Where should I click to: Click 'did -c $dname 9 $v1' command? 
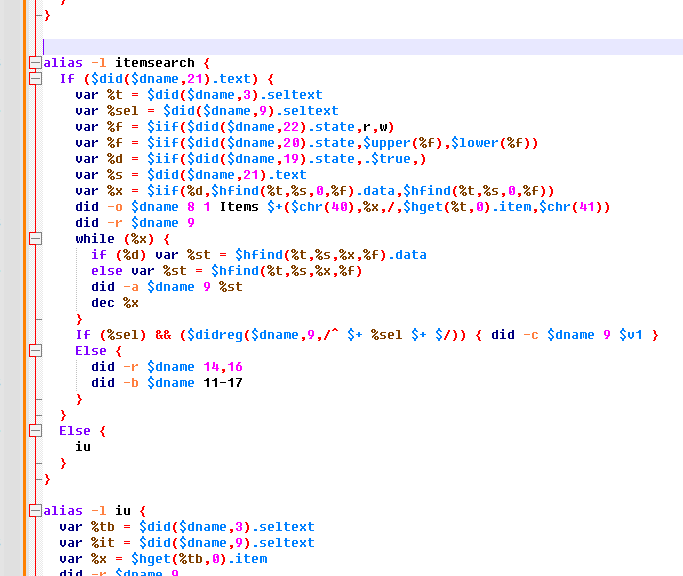tap(567, 335)
